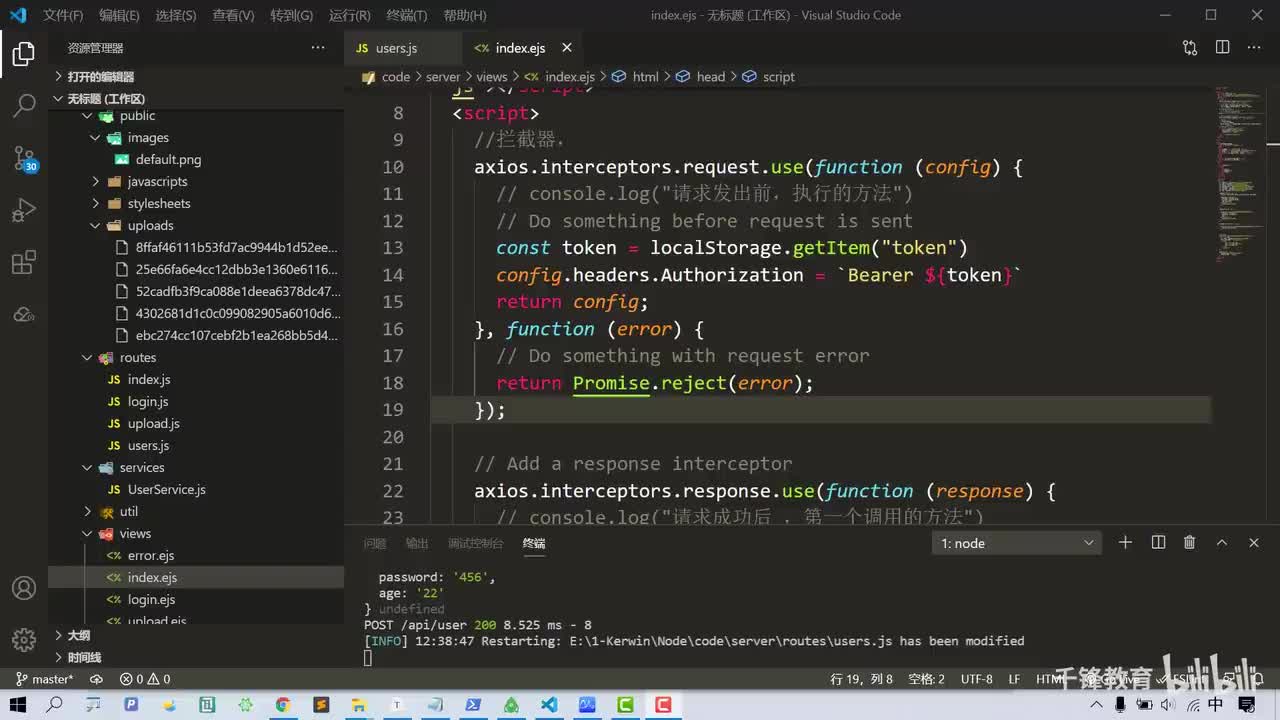Open Explorer panel more actions ellipsis
Image resolution: width=1280 pixels, height=720 pixels.
[x=318, y=48]
